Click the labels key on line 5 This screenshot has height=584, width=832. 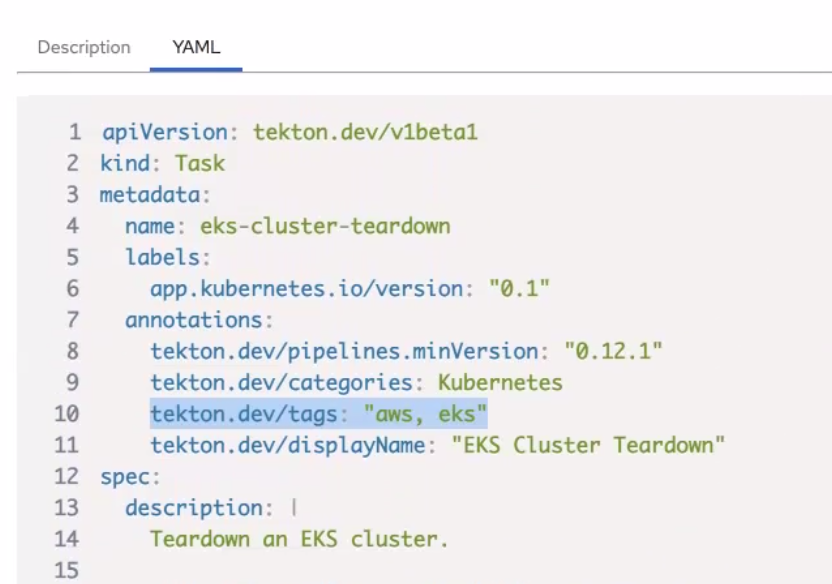162,257
